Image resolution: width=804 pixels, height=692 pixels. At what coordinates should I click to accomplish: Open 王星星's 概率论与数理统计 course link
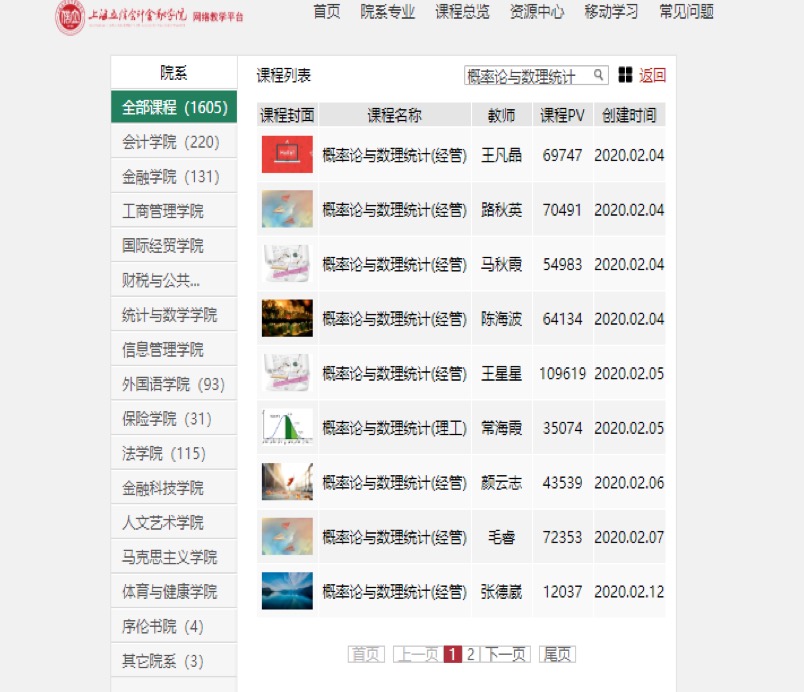coord(394,373)
